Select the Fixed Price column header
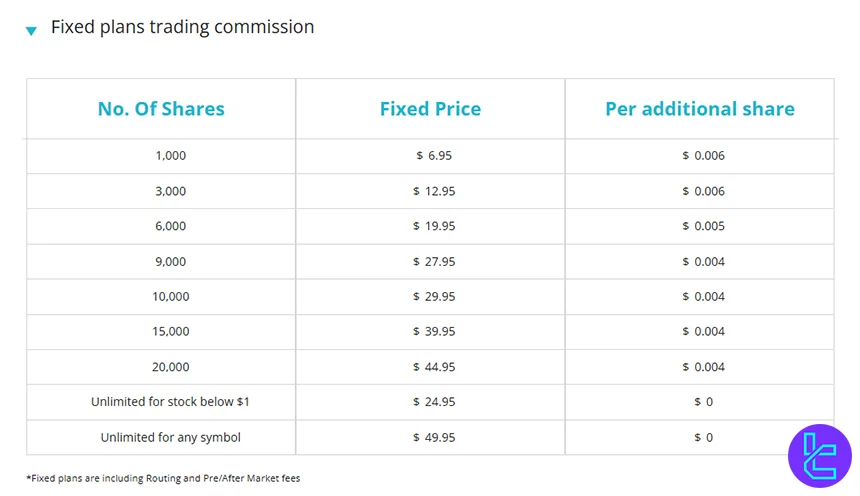 [430, 109]
